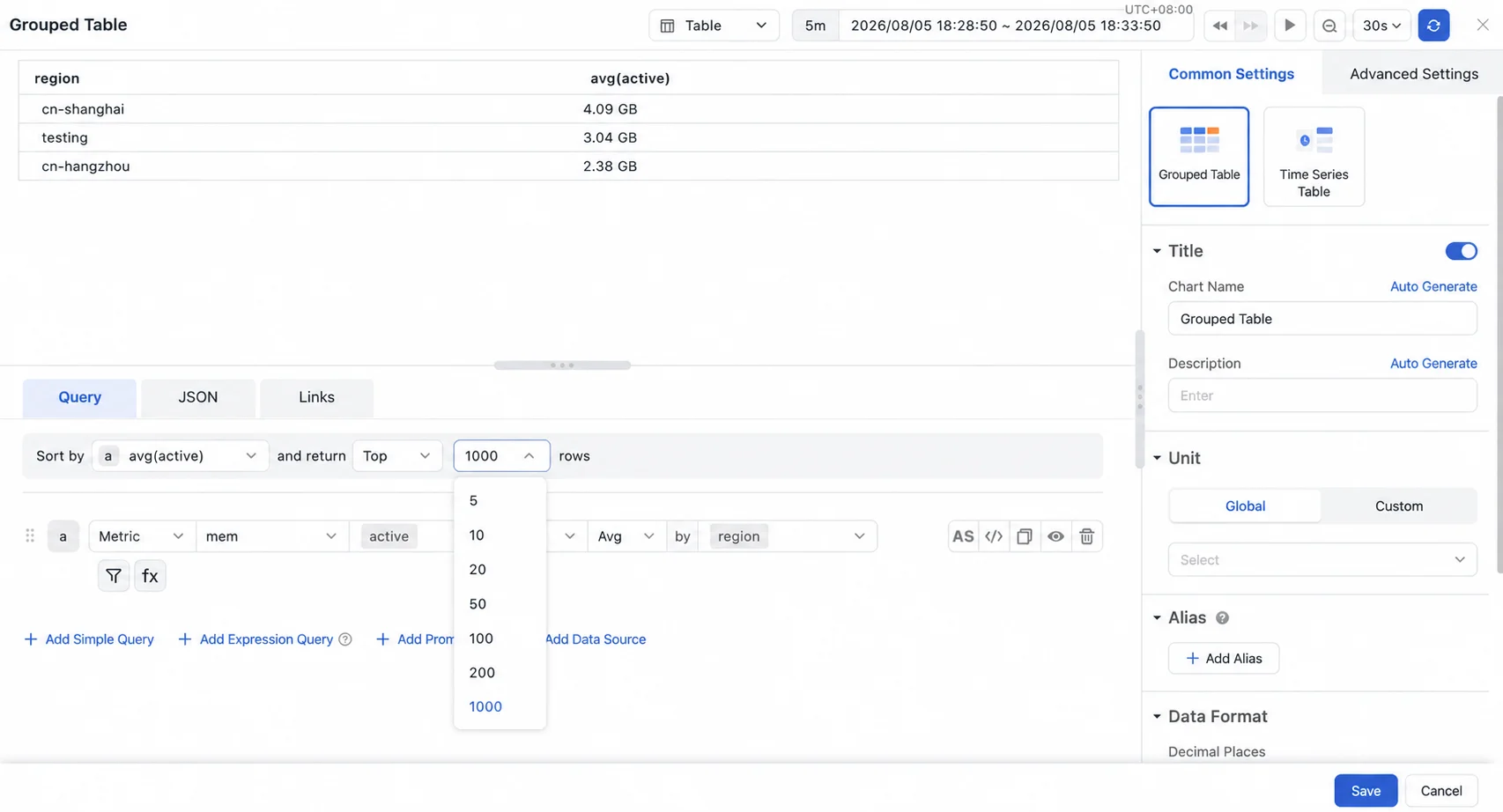
Task: Switch to the Advanced Settings tab
Action: click(1413, 74)
